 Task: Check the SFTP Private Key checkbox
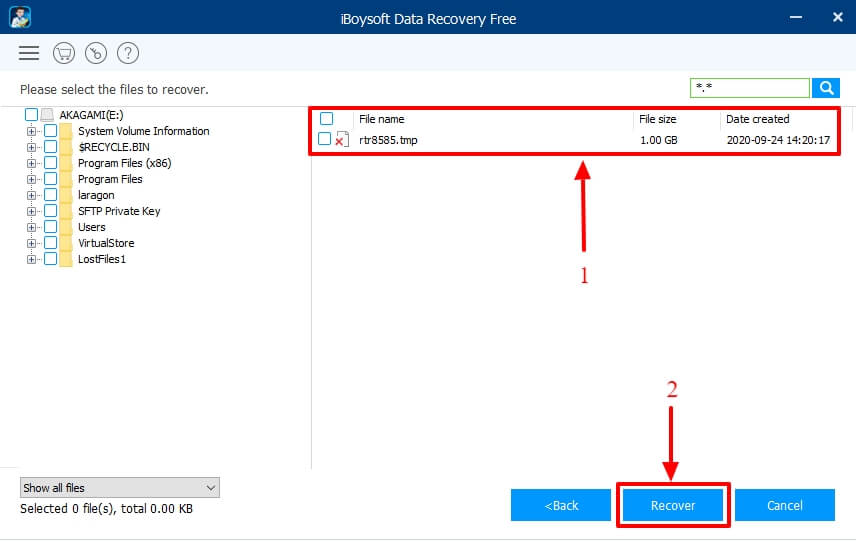pyautogui.click(x=50, y=211)
